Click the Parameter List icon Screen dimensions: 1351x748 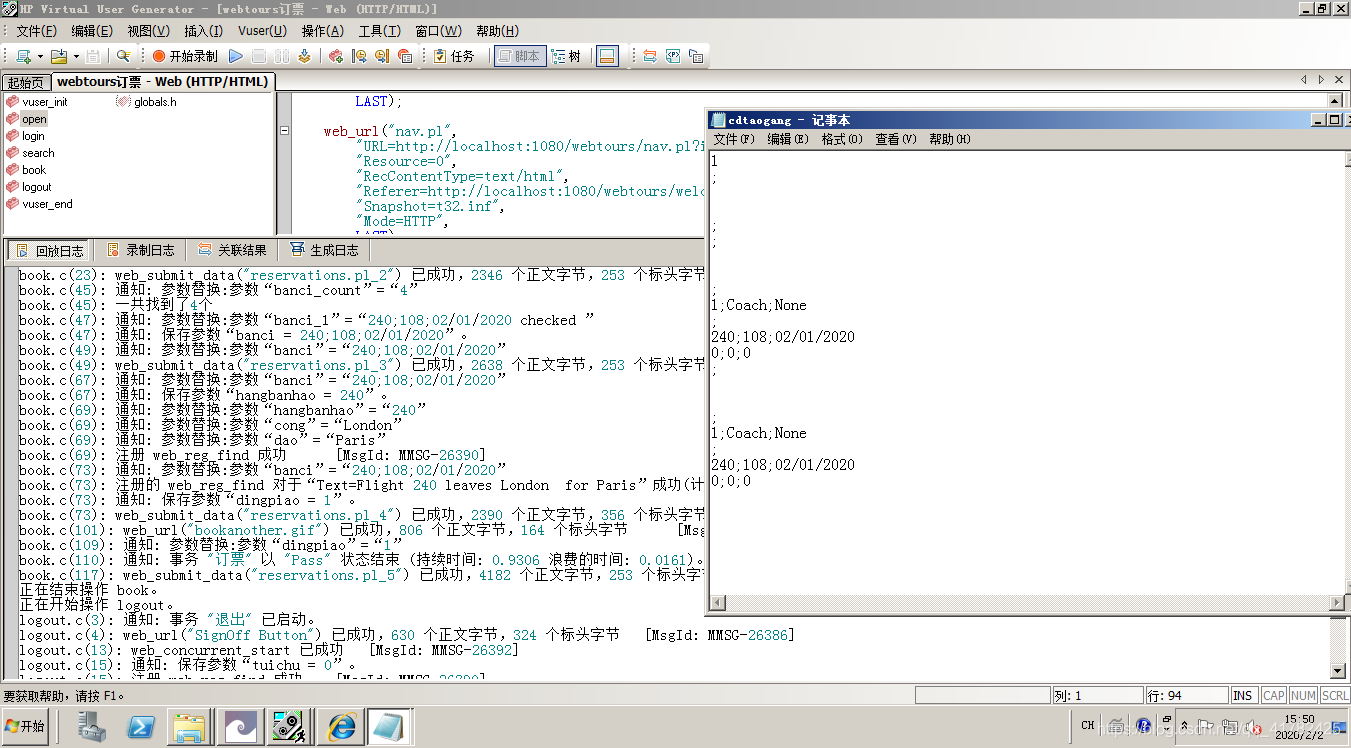[x=650, y=56]
